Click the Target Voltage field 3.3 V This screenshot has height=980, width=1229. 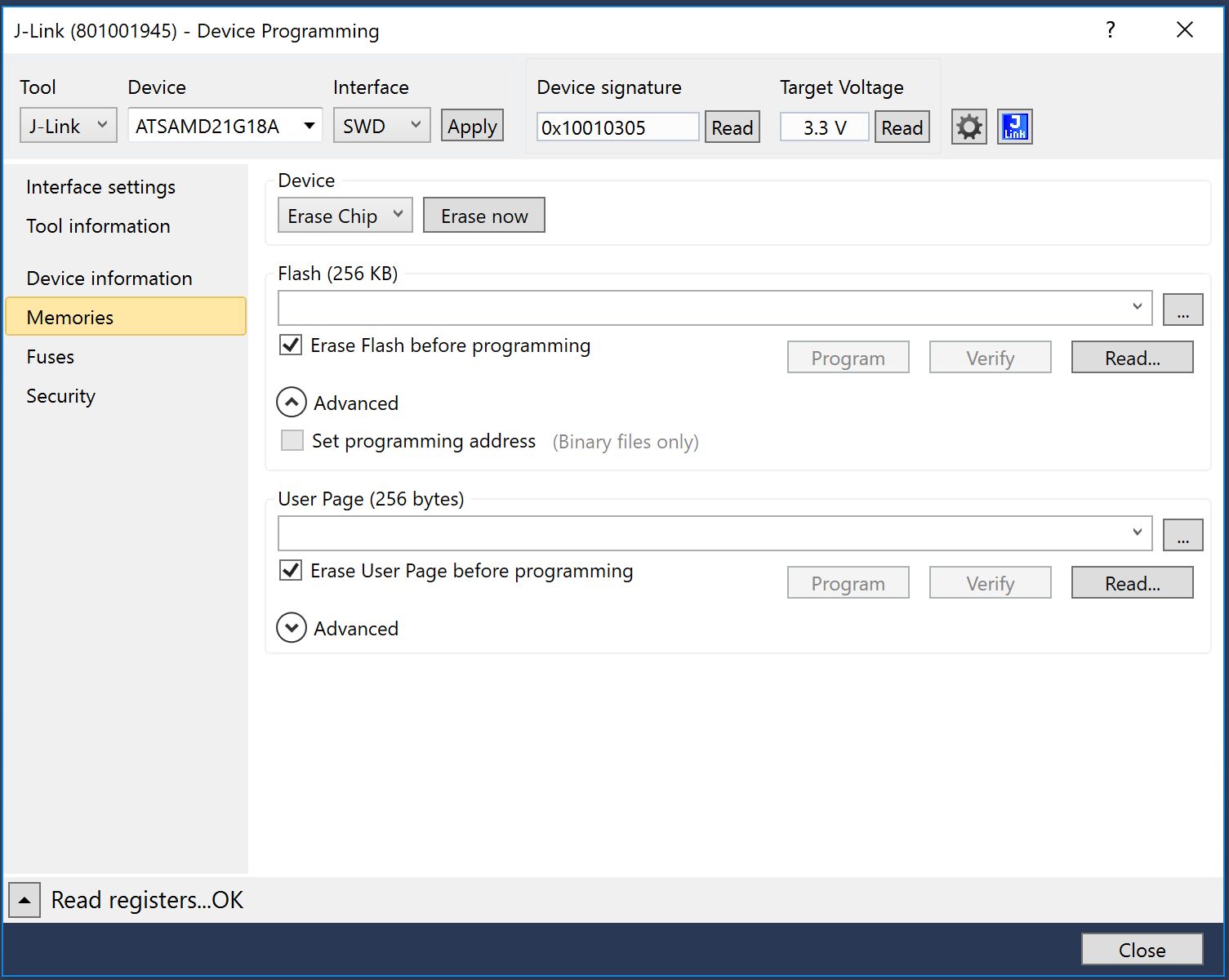click(825, 127)
